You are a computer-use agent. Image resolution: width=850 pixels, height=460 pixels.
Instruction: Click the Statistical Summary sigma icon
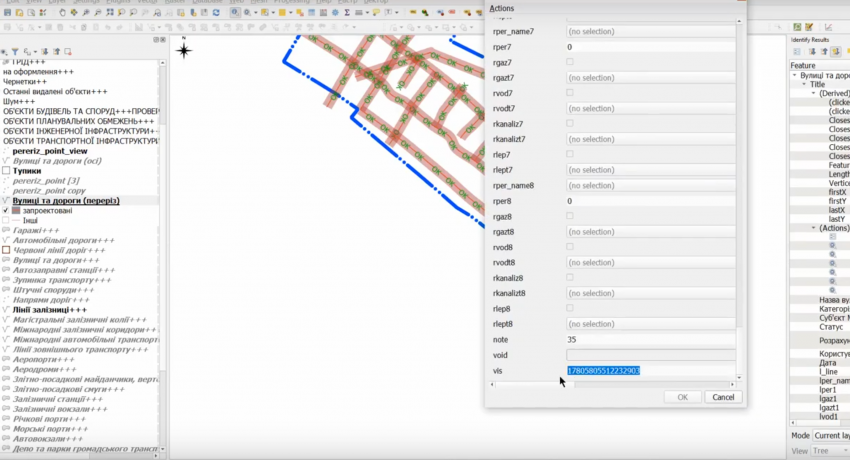point(347,12)
